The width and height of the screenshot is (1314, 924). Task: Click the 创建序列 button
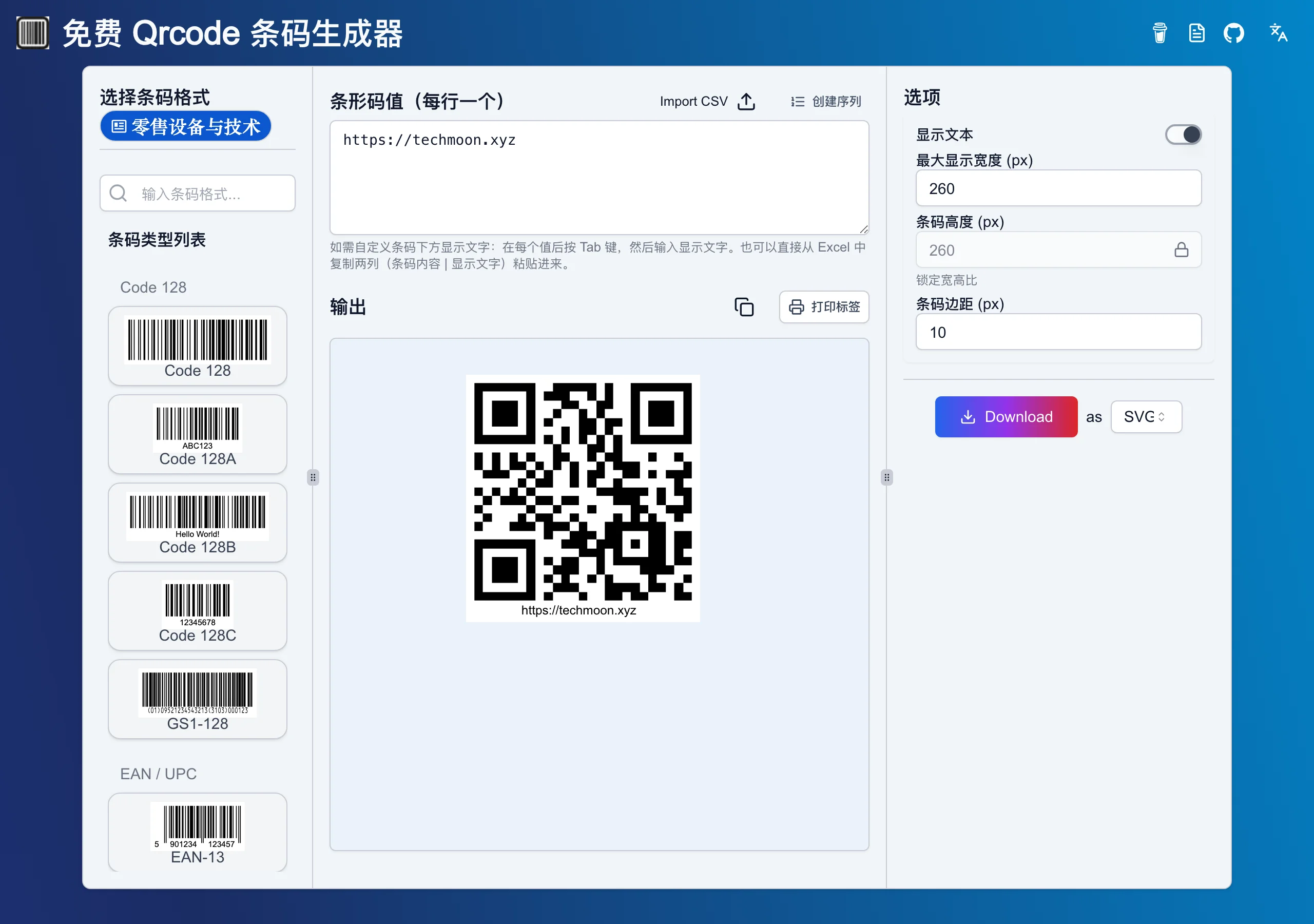826,101
